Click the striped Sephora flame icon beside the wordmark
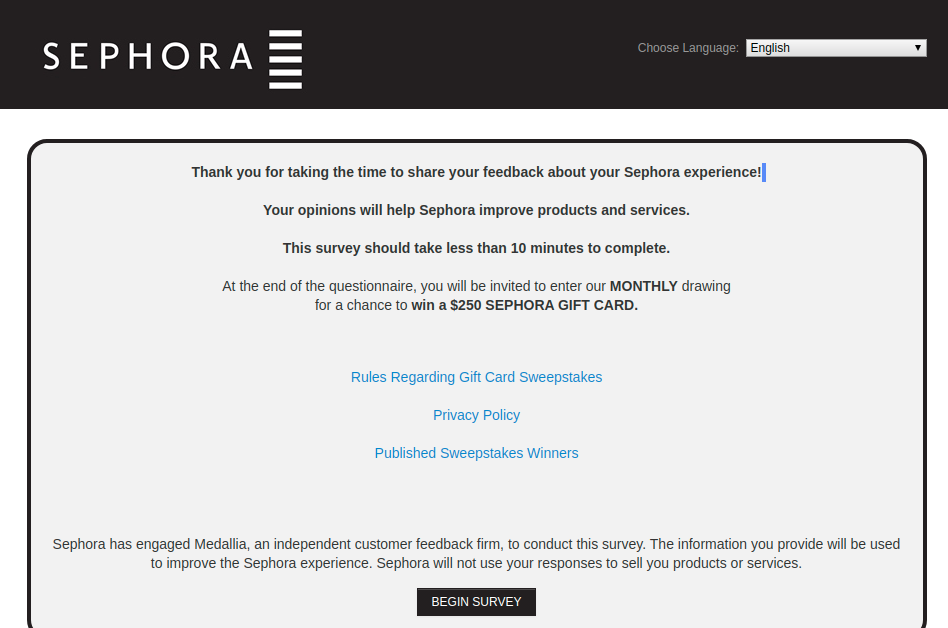The width and height of the screenshot is (948, 628). [284, 58]
